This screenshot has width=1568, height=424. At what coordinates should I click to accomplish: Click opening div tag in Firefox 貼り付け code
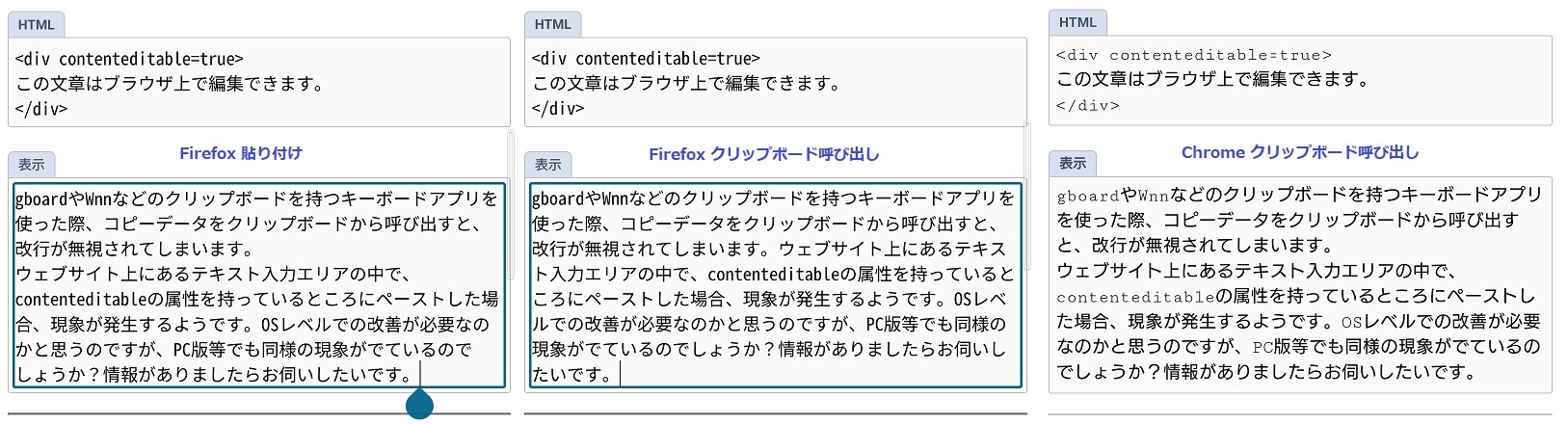(x=129, y=59)
